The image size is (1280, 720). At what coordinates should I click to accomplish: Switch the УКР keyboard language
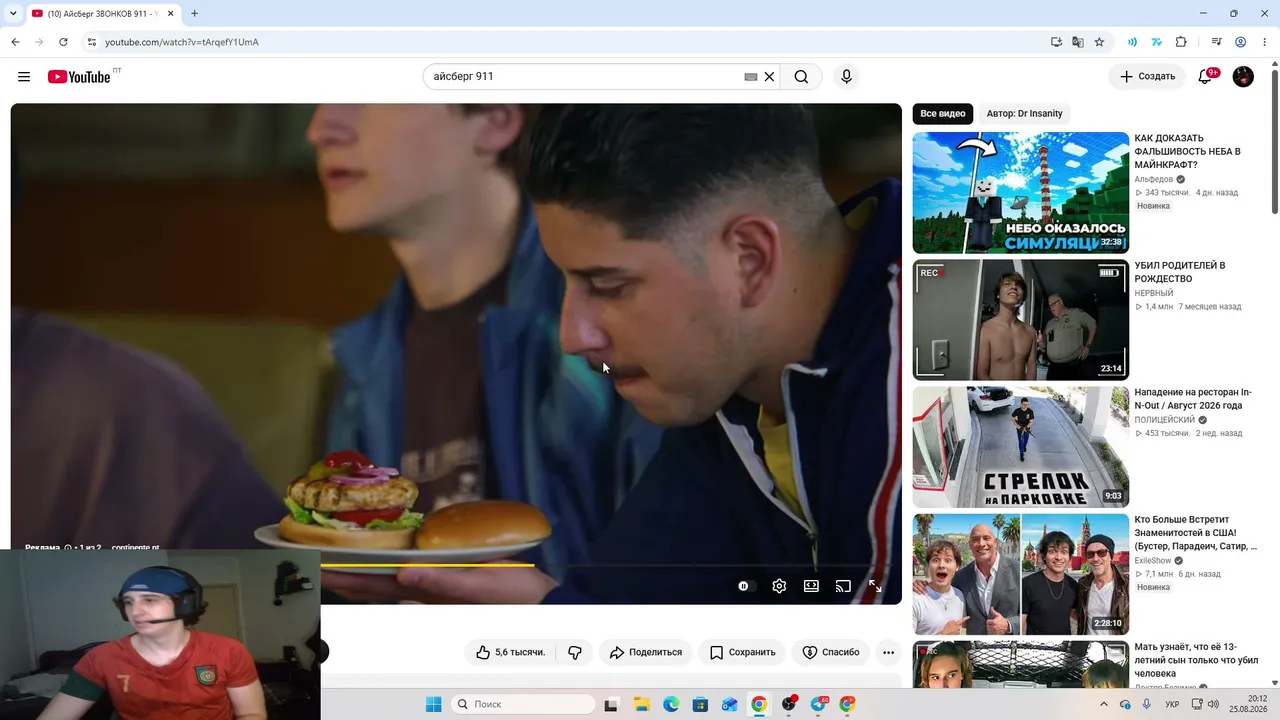pos(1172,704)
